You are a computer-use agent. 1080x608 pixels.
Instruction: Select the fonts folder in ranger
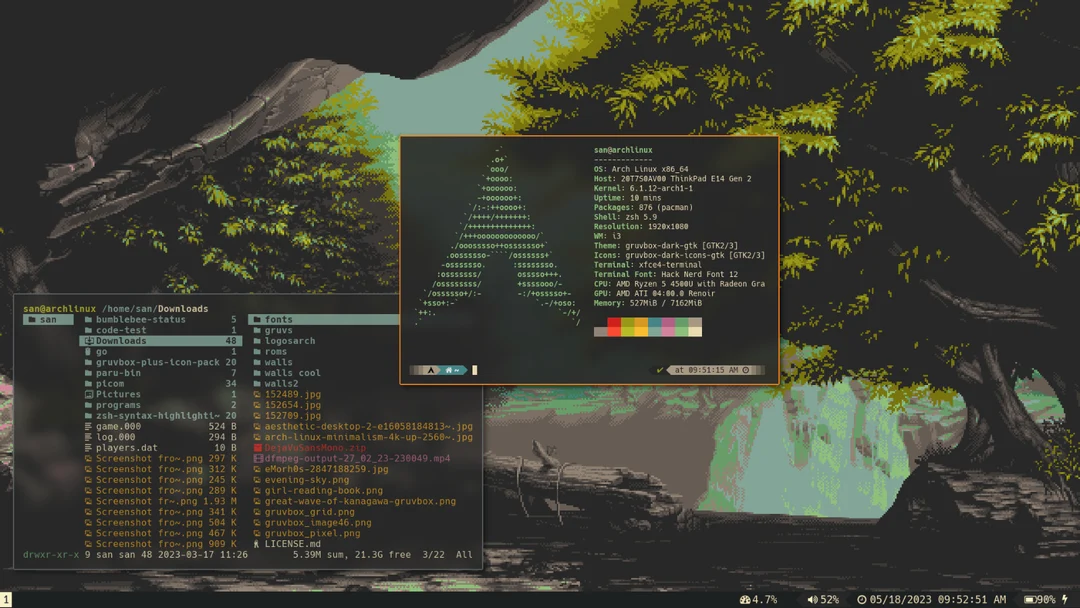tap(281, 319)
